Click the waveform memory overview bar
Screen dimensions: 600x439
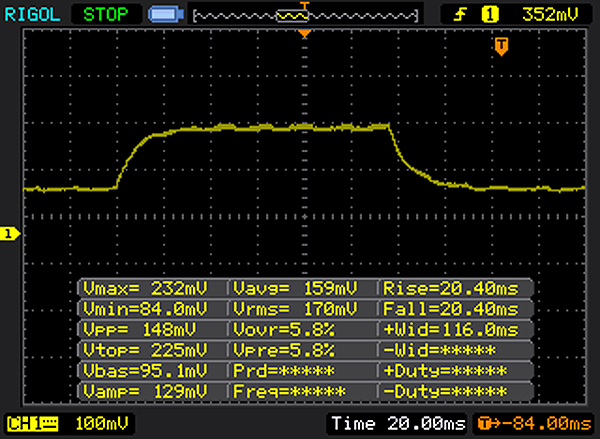(306, 16)
